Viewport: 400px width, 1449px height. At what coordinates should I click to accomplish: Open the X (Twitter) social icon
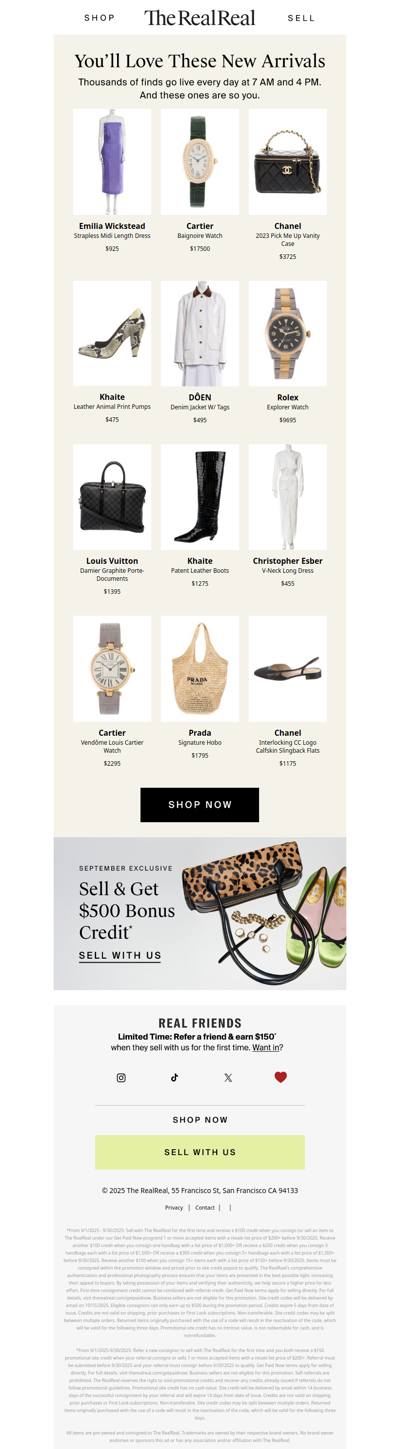pos(228,1078)
